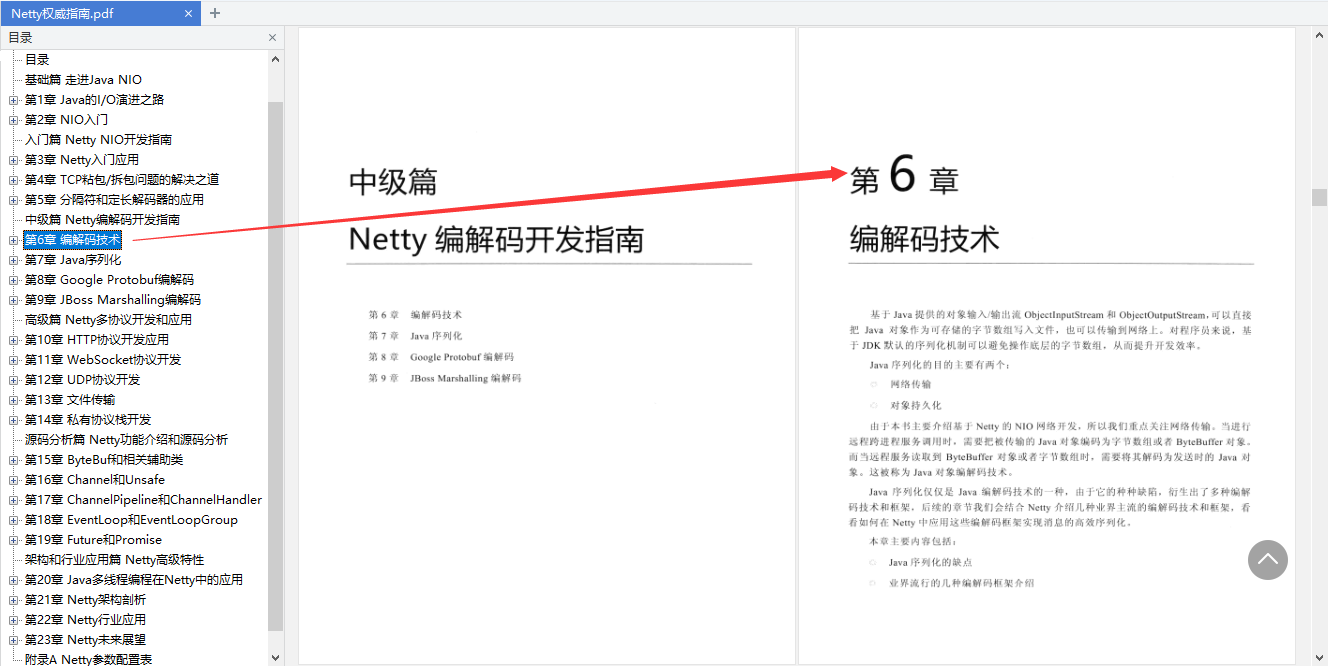The width and height of the screenshot is (1328, 666).
Task: Expand 第14章 私有协议栈开发 node
Action: pos(13,420)
